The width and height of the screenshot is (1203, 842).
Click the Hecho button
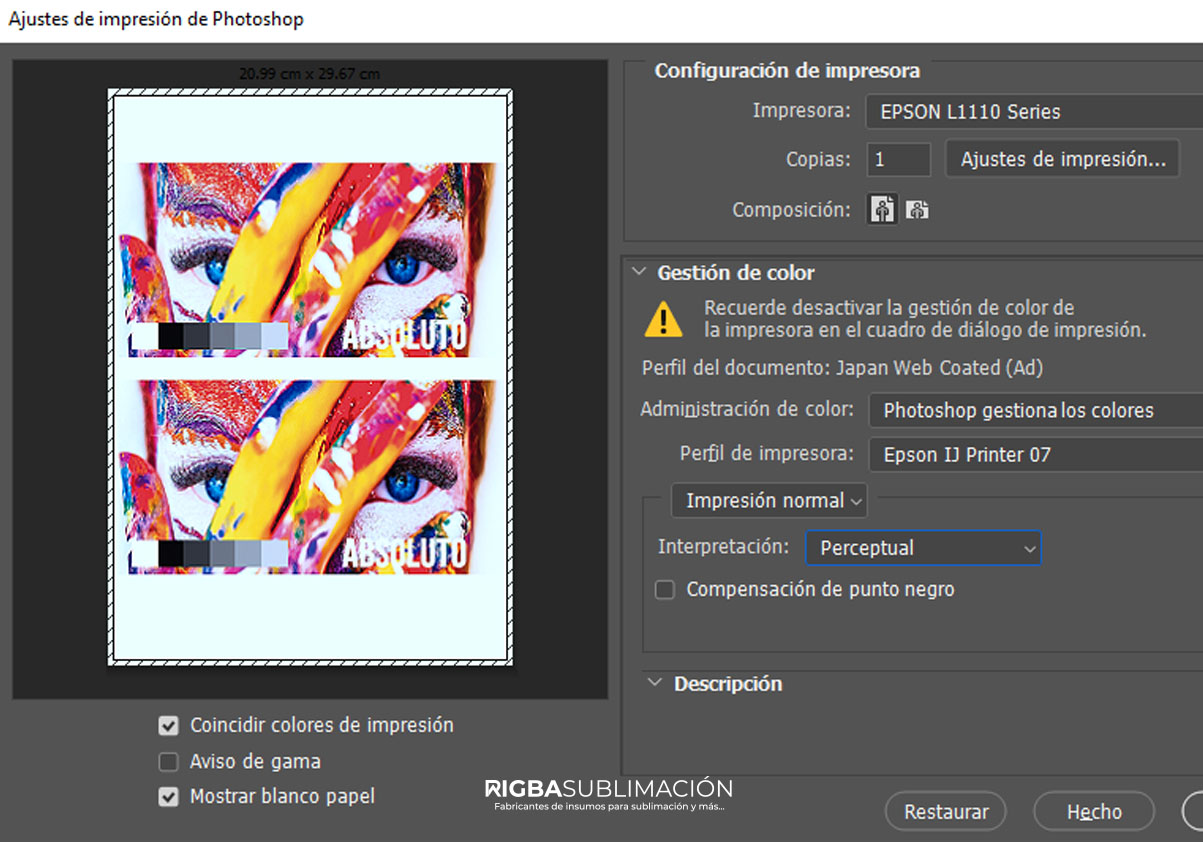click(1094, 812)
